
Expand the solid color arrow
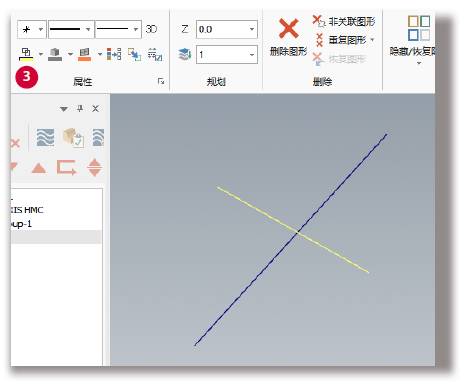click(x=70, y=54)
